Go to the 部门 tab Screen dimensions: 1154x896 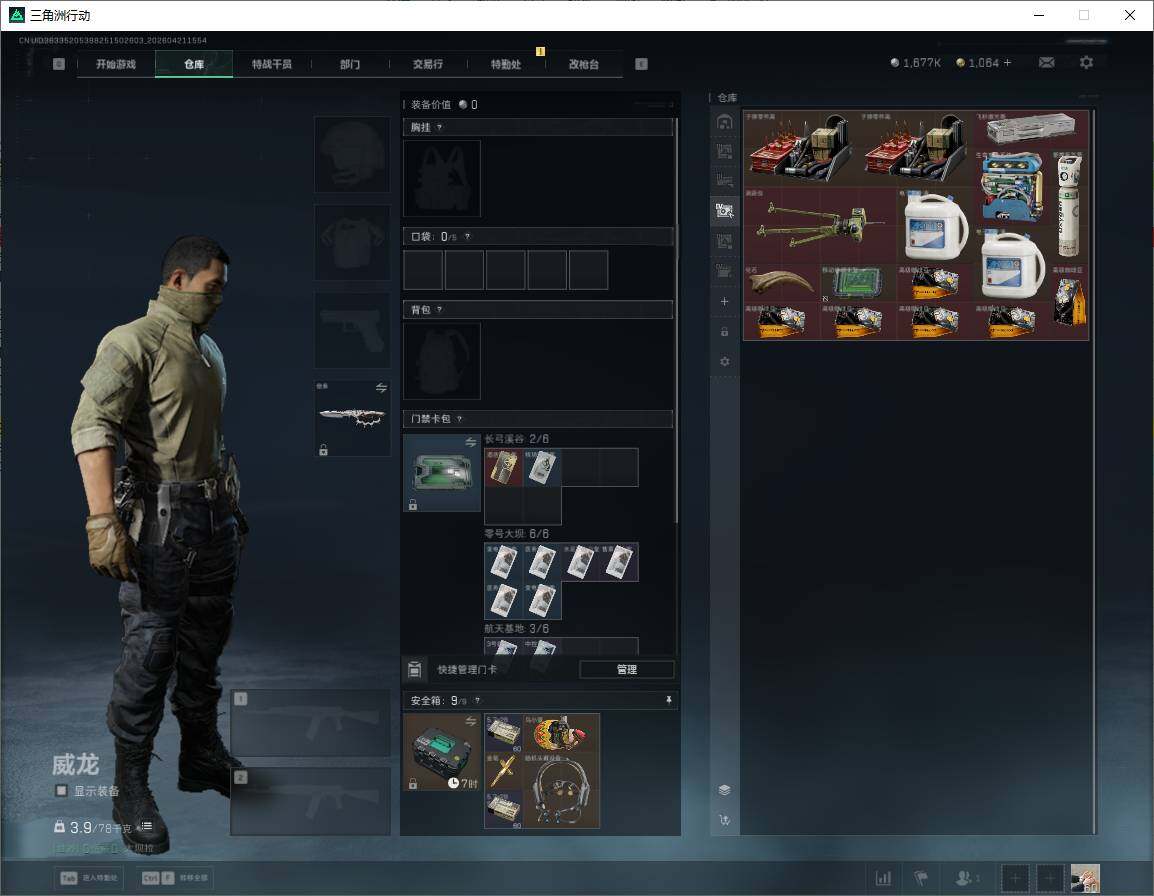350,64
